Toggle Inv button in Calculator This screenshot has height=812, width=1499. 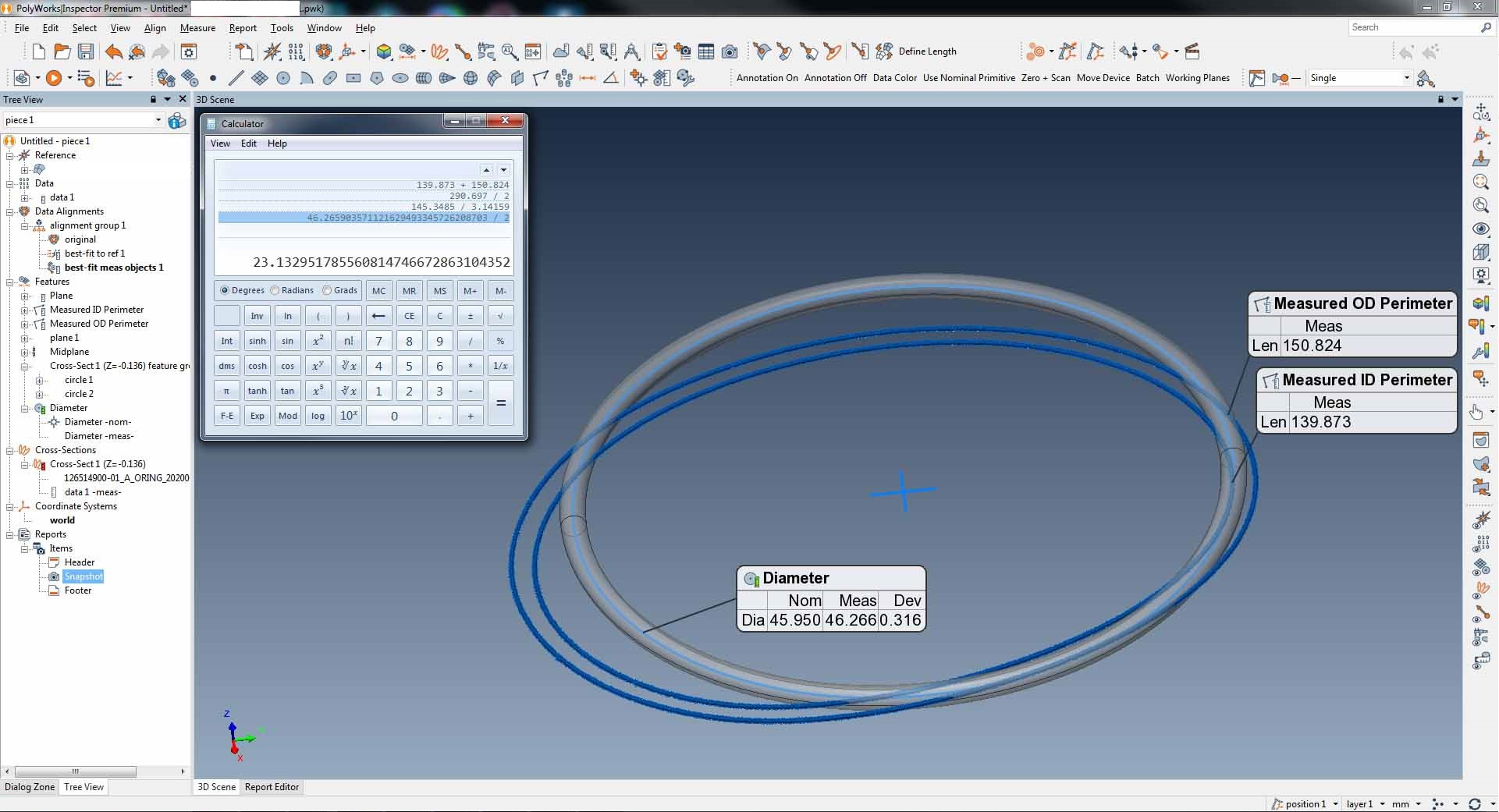tap(257, 316)
